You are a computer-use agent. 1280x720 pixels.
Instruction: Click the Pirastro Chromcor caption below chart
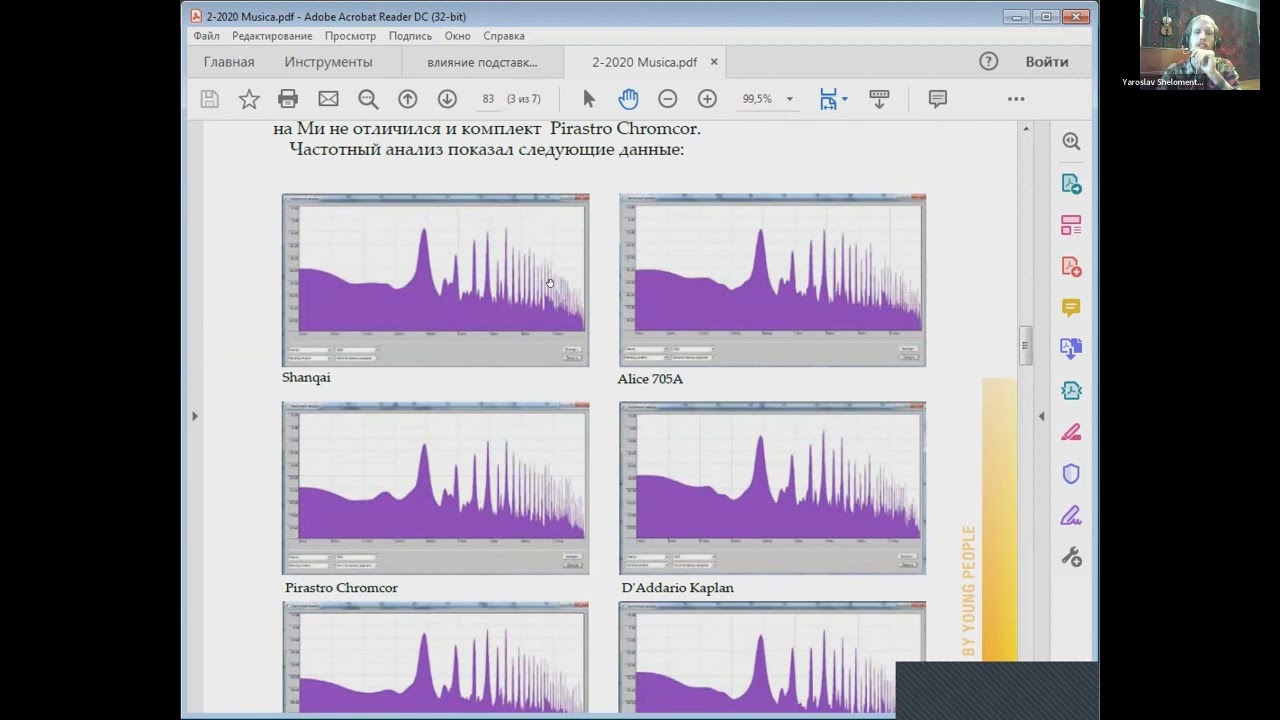click(x=341, y=588)
